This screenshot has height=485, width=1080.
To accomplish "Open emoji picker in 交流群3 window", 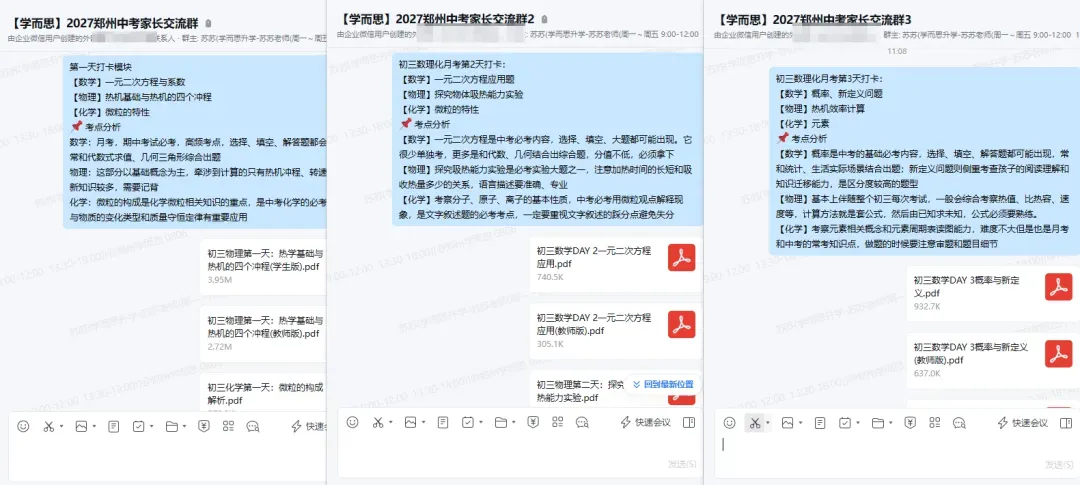I will coord(729,423).
